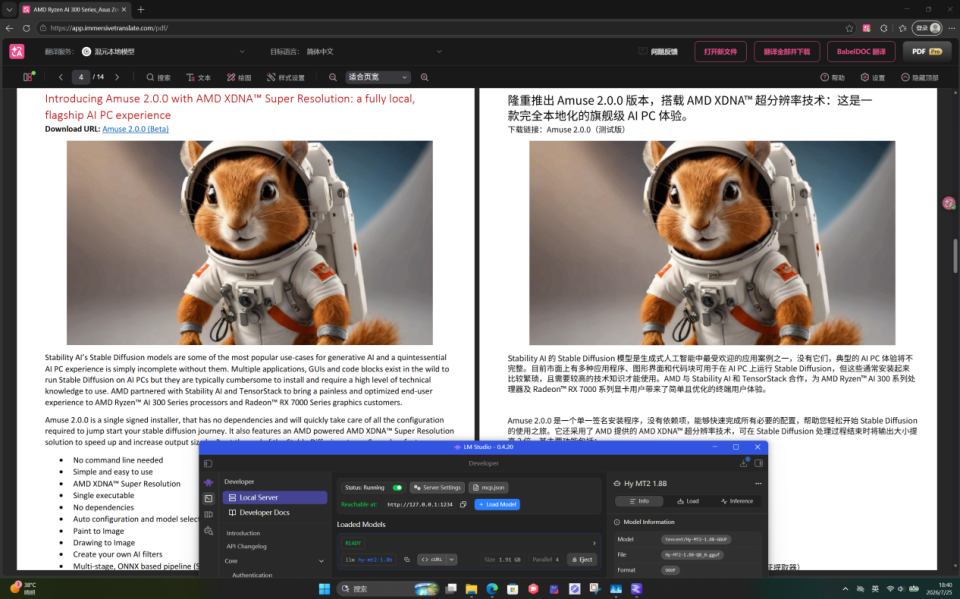This screenshot has height=599, width=960.
Task: Click the zoom in magnifier icon
Action: 424,77
